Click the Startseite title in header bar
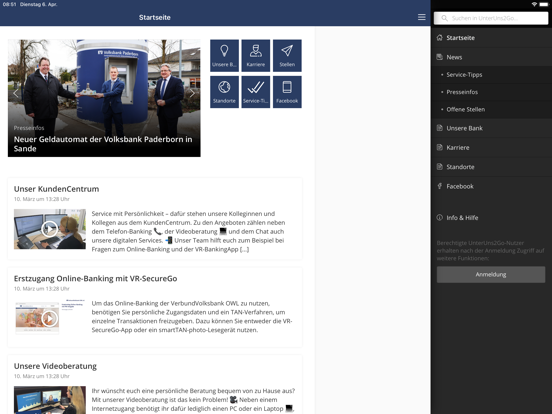552x414 pixels. [x=155, y=17]
